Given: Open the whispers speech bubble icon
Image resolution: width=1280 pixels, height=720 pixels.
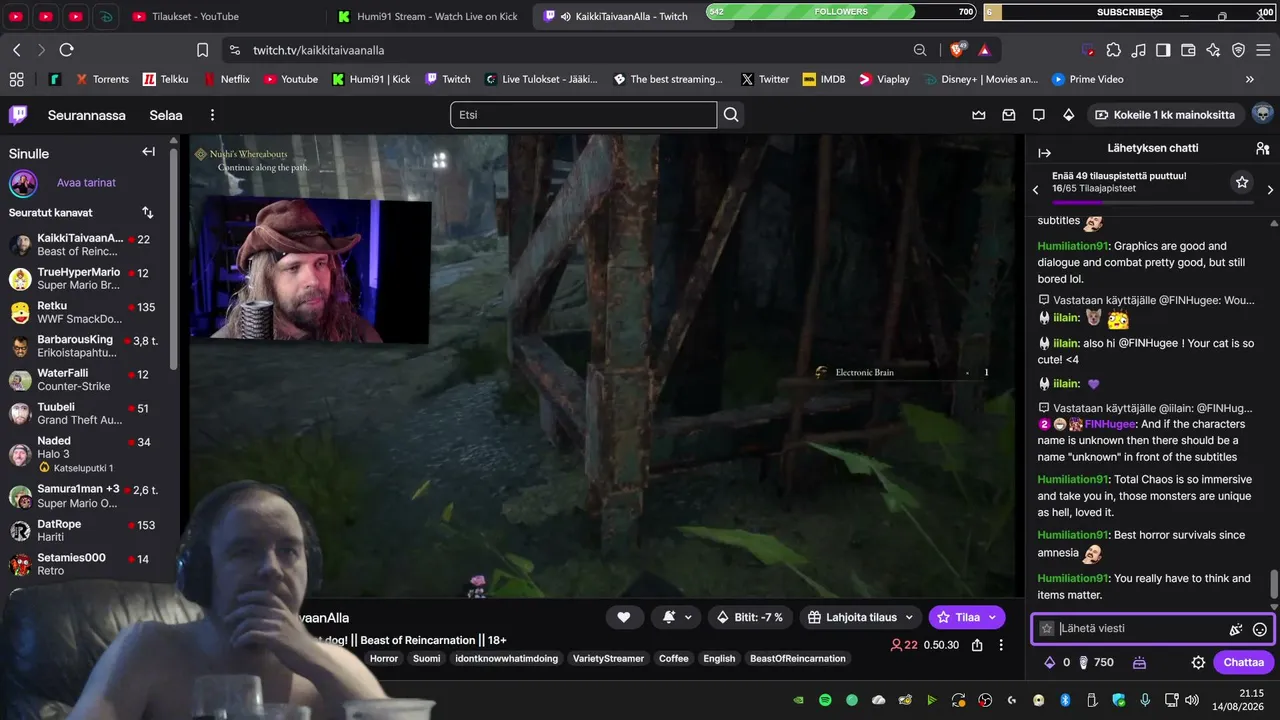Looking at the screenshot, I should (1039, 115).
